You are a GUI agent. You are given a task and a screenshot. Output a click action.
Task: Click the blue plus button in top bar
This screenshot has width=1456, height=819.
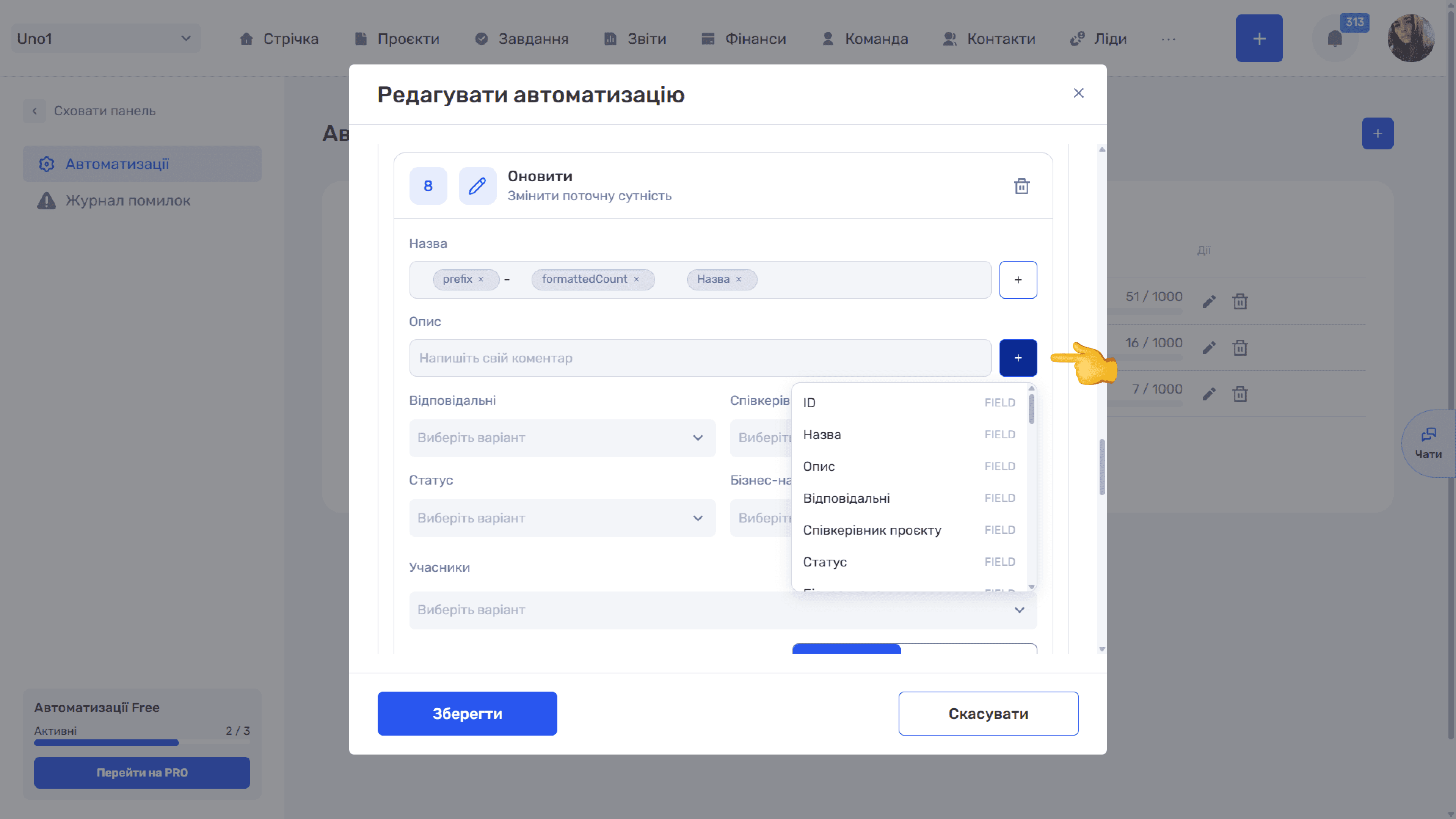pyautogui.click(x=1259, y=38)
